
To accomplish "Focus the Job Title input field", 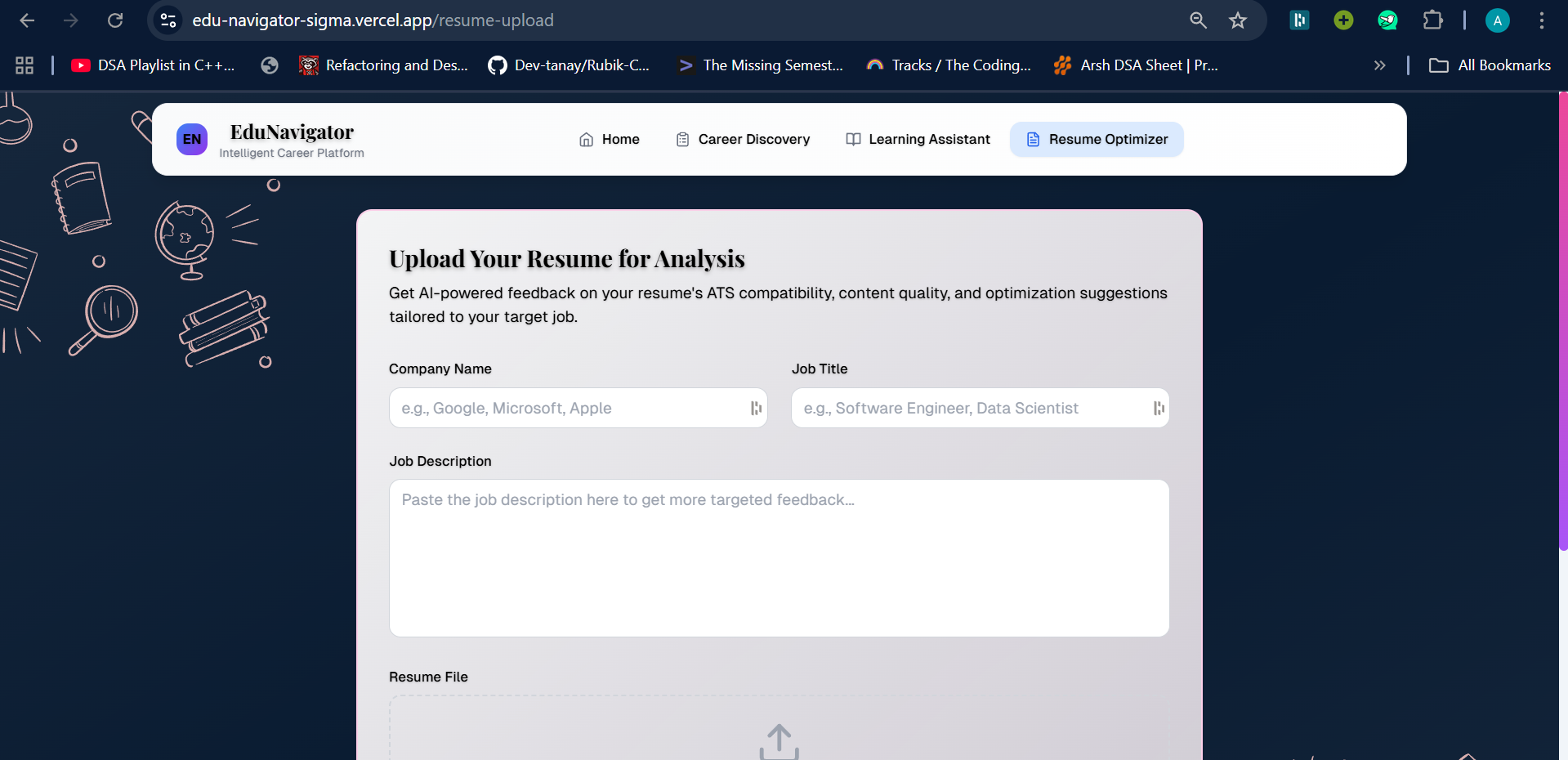I will tap(980, 408).
